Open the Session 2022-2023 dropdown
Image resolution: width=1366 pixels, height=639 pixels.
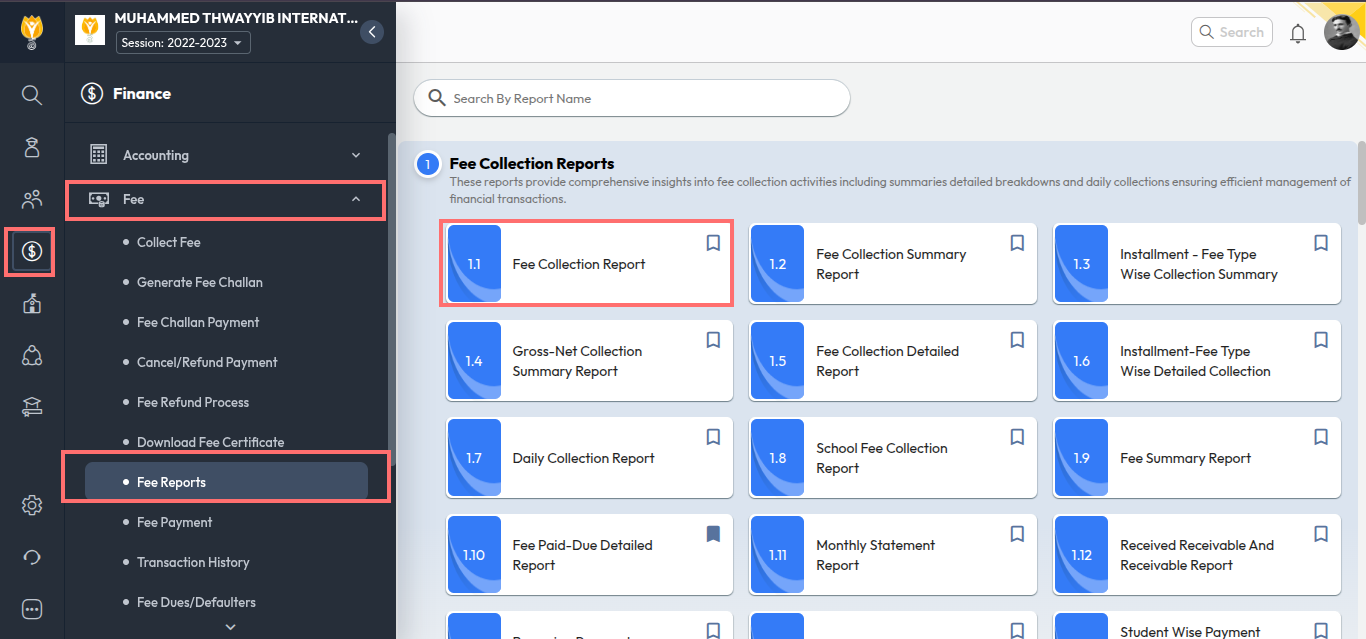pyautogui.click(x=183, y=43)
